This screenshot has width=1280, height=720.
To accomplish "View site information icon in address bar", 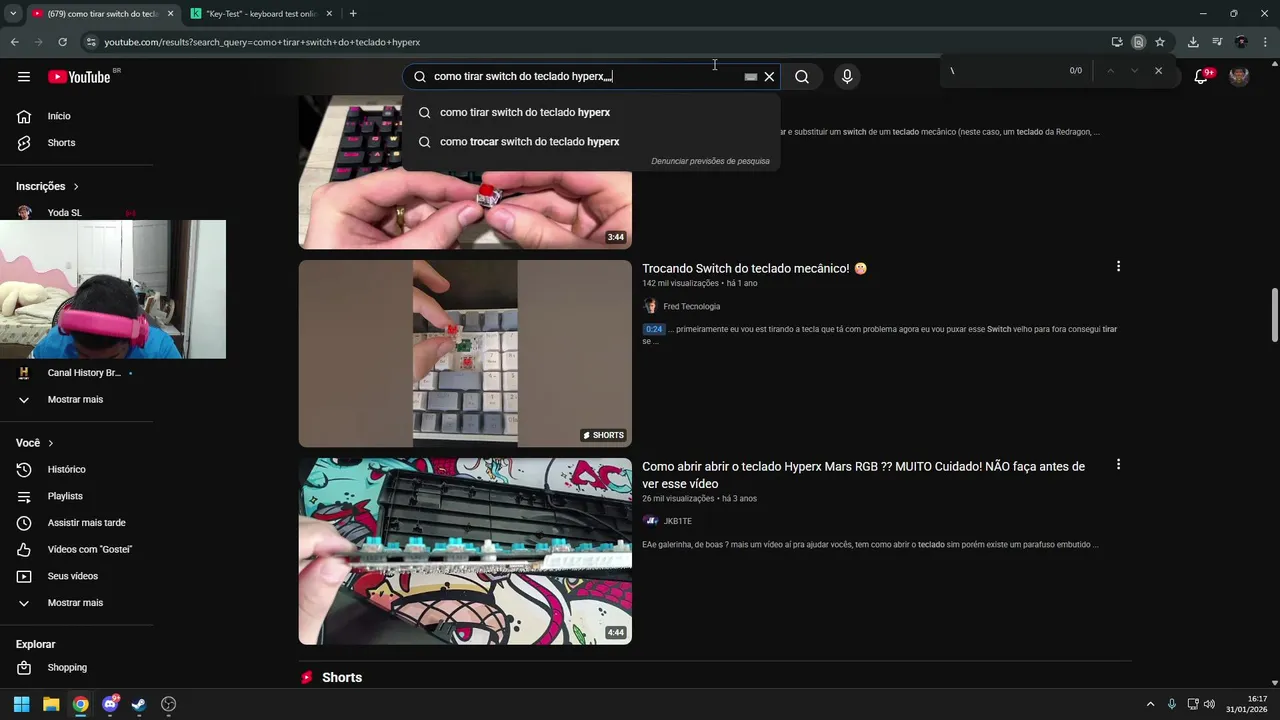I will click(x=91, y=42).
